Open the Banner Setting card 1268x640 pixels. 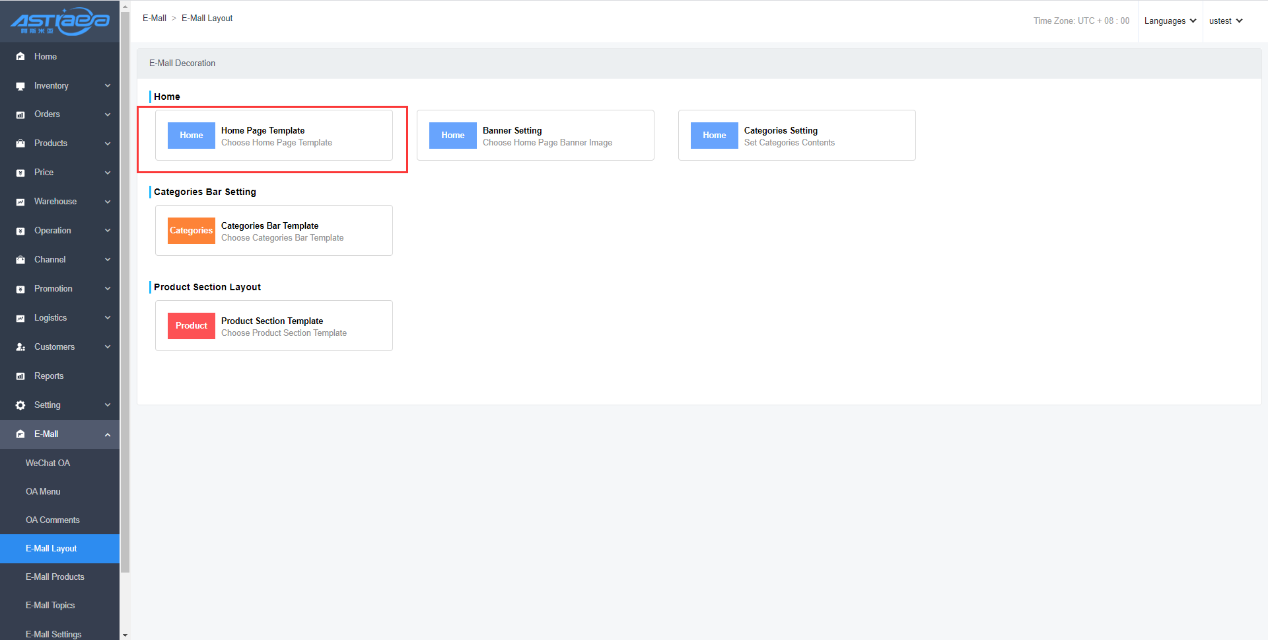click(535, 136)
